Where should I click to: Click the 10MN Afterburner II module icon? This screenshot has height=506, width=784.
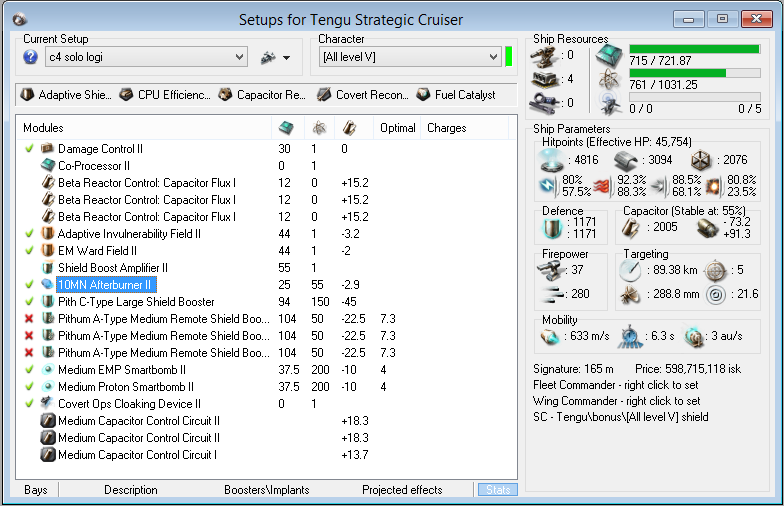(x=48, y=284)
